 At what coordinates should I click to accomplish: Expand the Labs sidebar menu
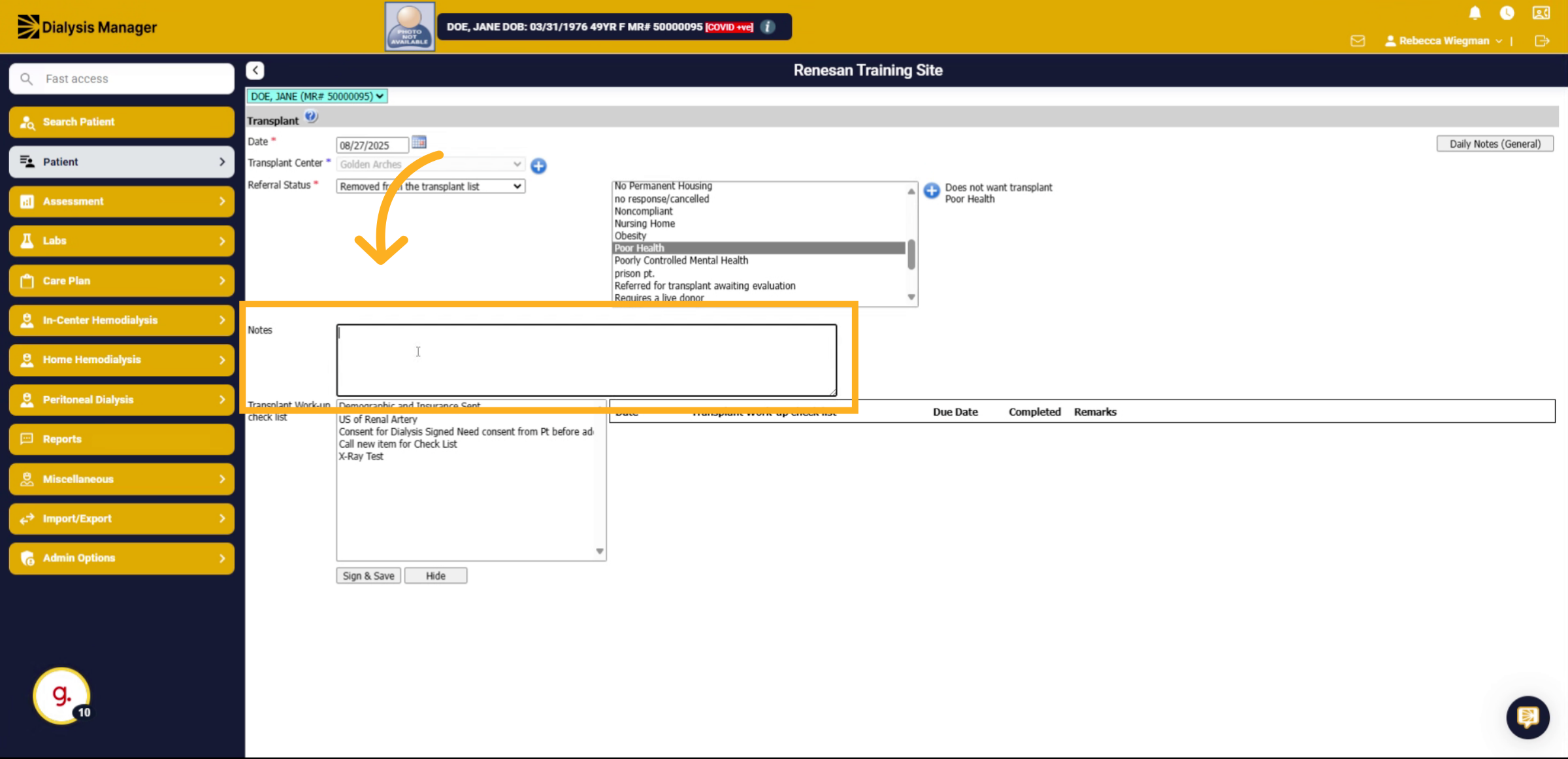click(x=122, y=241)
